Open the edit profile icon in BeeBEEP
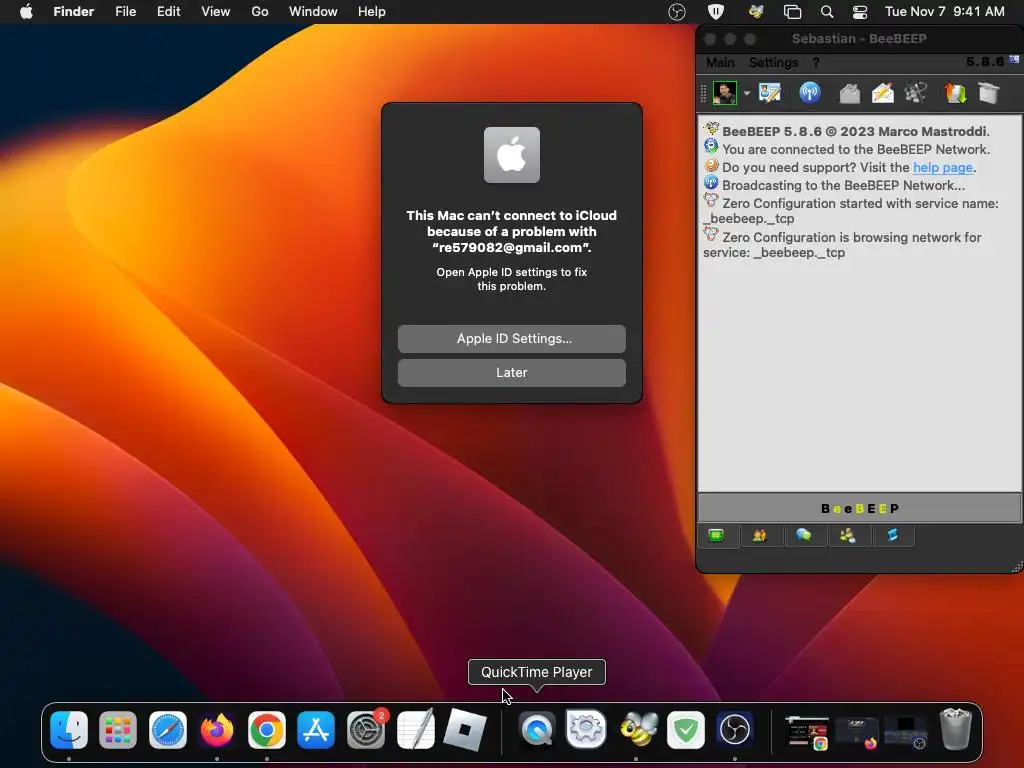This screenshot has width=1024, height=768. click(x=770, y=93)
